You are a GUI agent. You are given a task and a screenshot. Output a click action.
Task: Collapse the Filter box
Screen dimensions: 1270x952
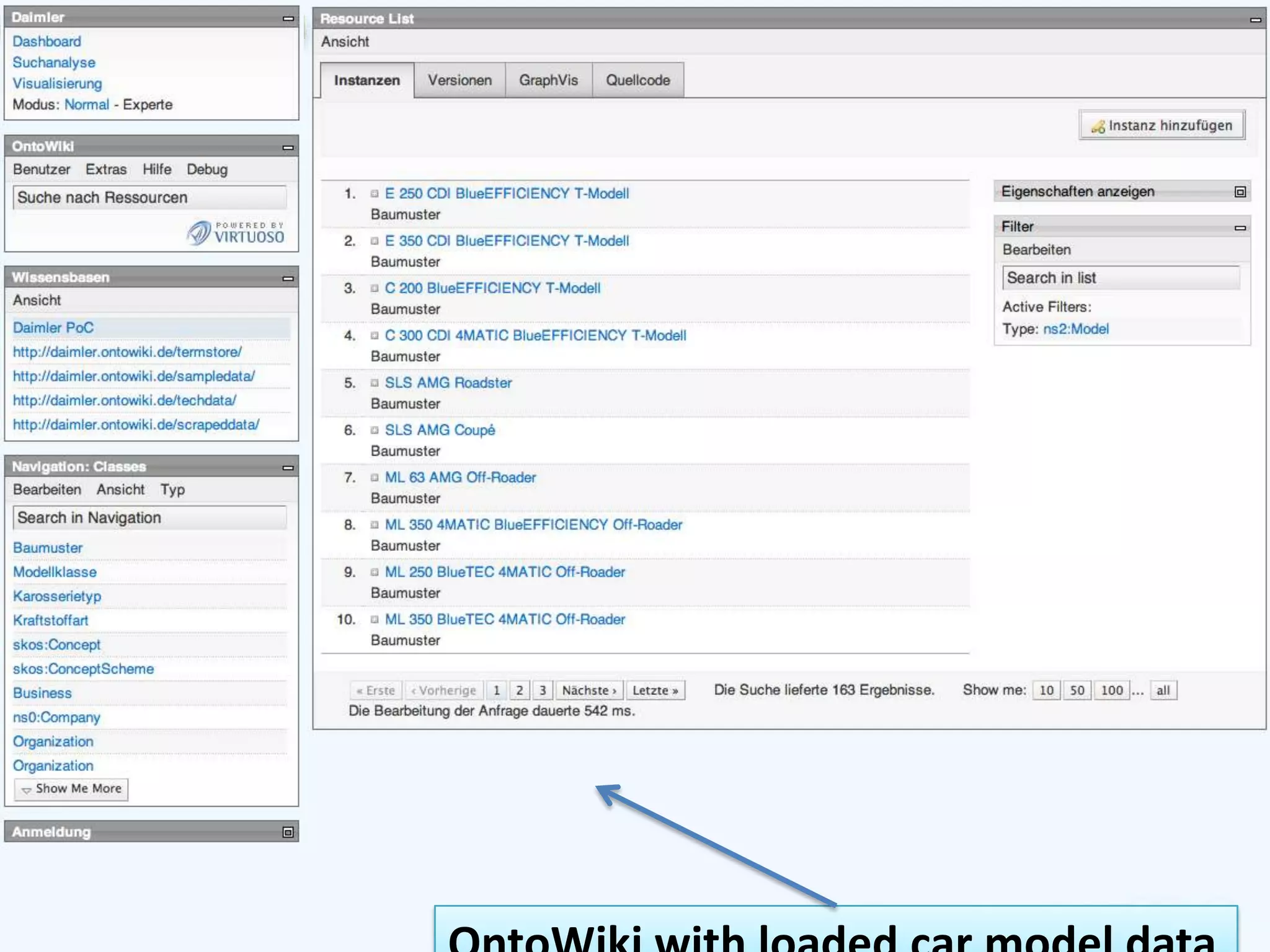[1240, 227]
